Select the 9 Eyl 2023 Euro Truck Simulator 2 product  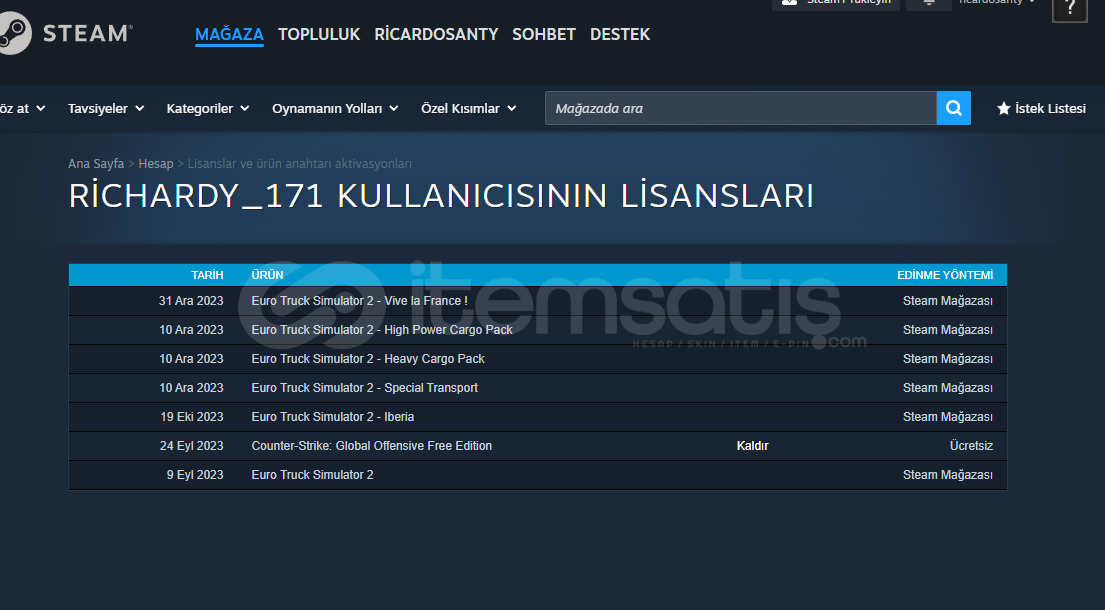pyautogui.click(x=312, y=475)
